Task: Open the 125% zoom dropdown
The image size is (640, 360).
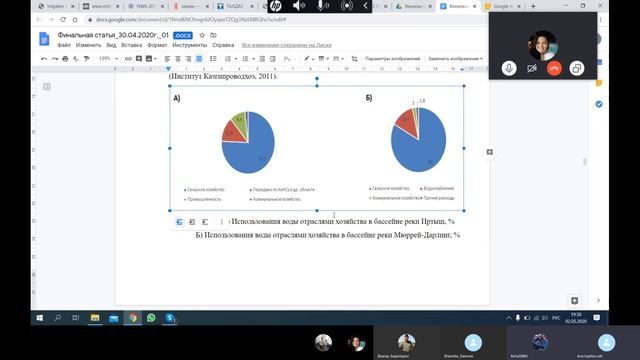Action: click(x=108, y=59)
